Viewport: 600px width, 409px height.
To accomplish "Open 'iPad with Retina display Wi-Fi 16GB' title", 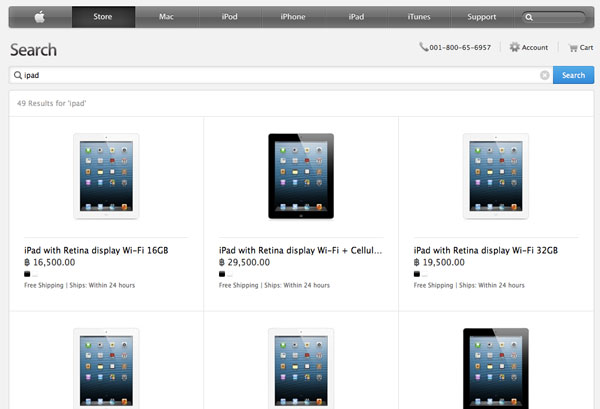I will click(96, 250).
